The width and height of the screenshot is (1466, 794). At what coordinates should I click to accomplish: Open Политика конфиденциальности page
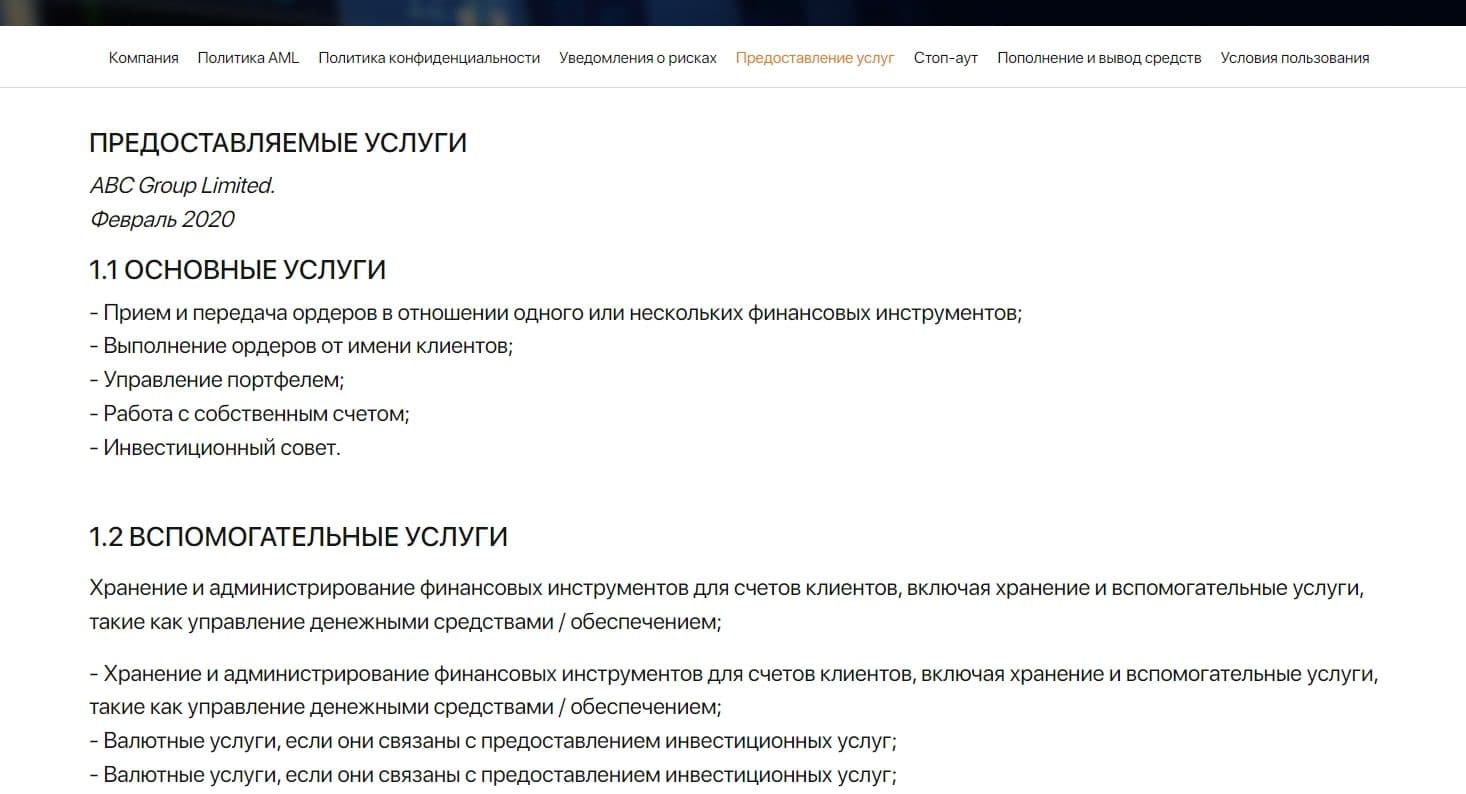pos(429,58)
